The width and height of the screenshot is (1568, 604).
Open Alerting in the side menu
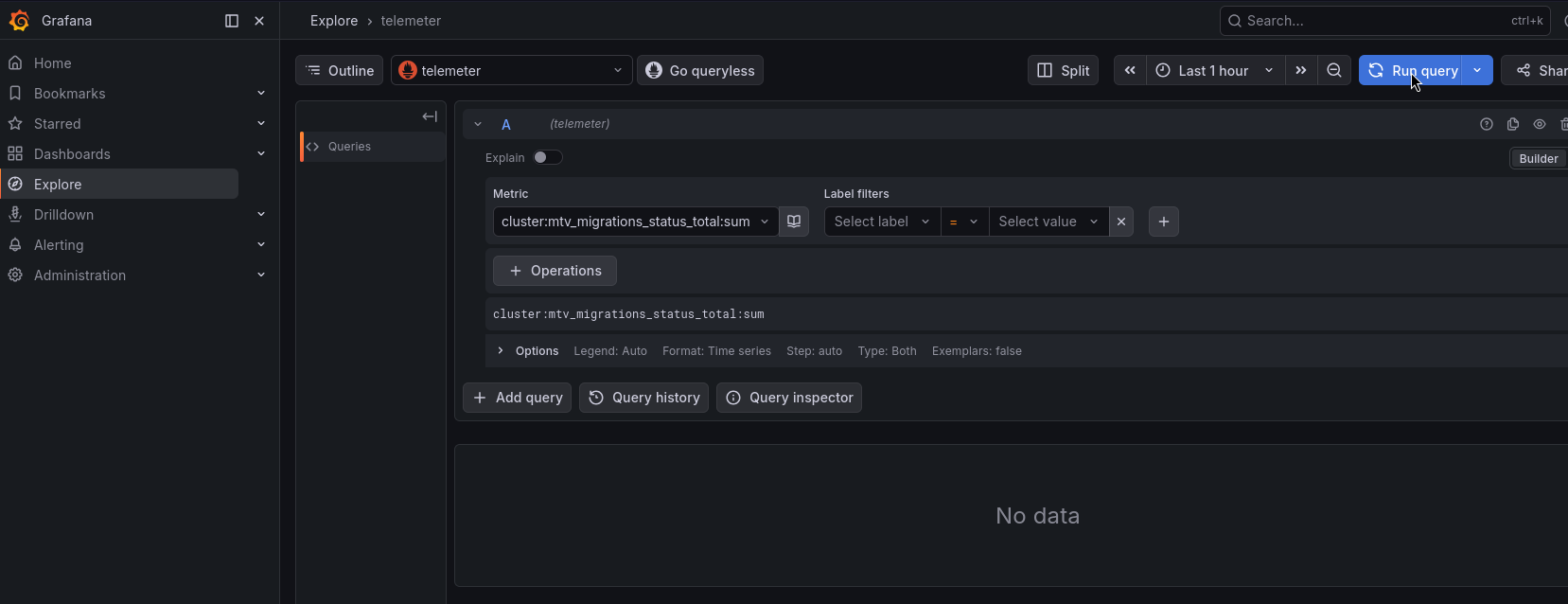coord(59,244)
